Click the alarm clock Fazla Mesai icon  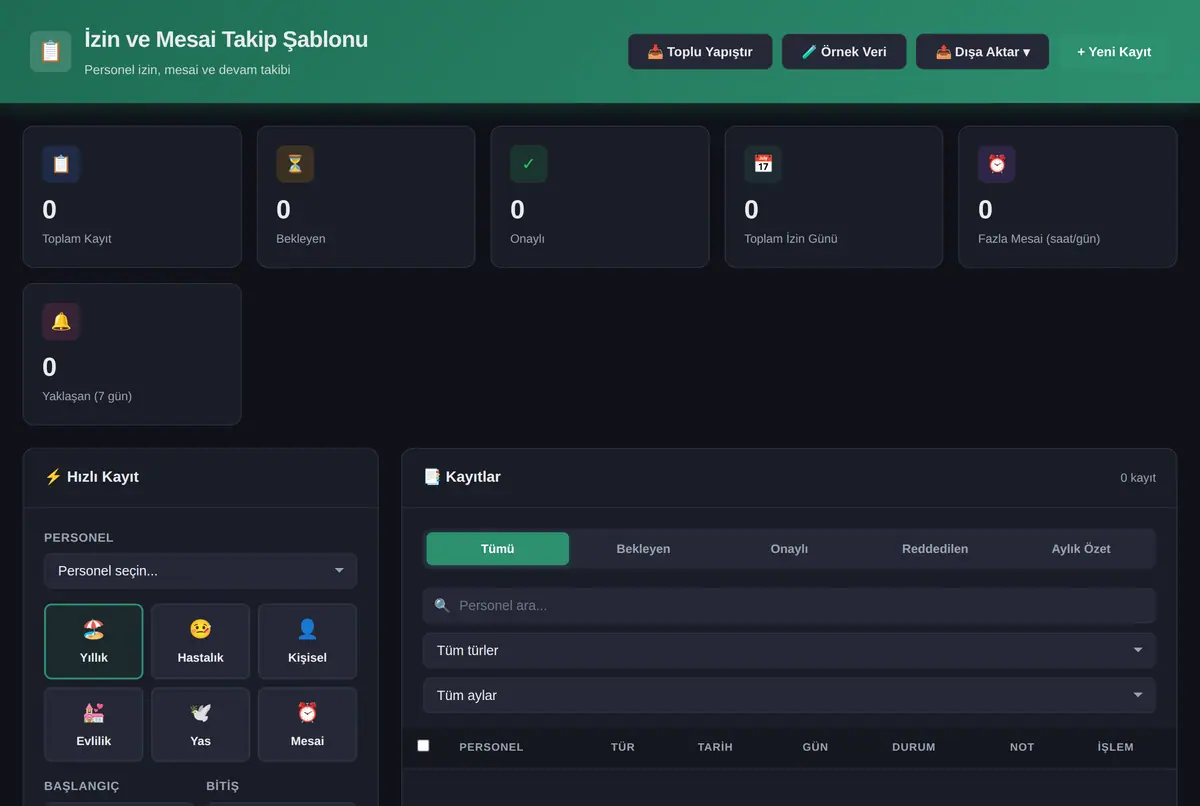997,164
